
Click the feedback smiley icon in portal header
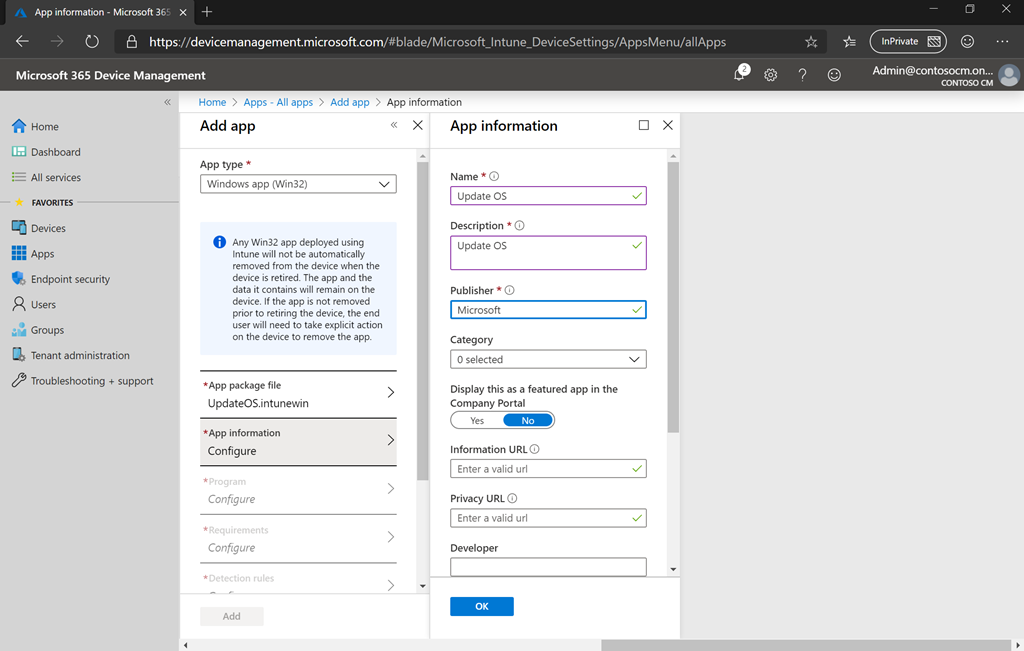[834, 75]
